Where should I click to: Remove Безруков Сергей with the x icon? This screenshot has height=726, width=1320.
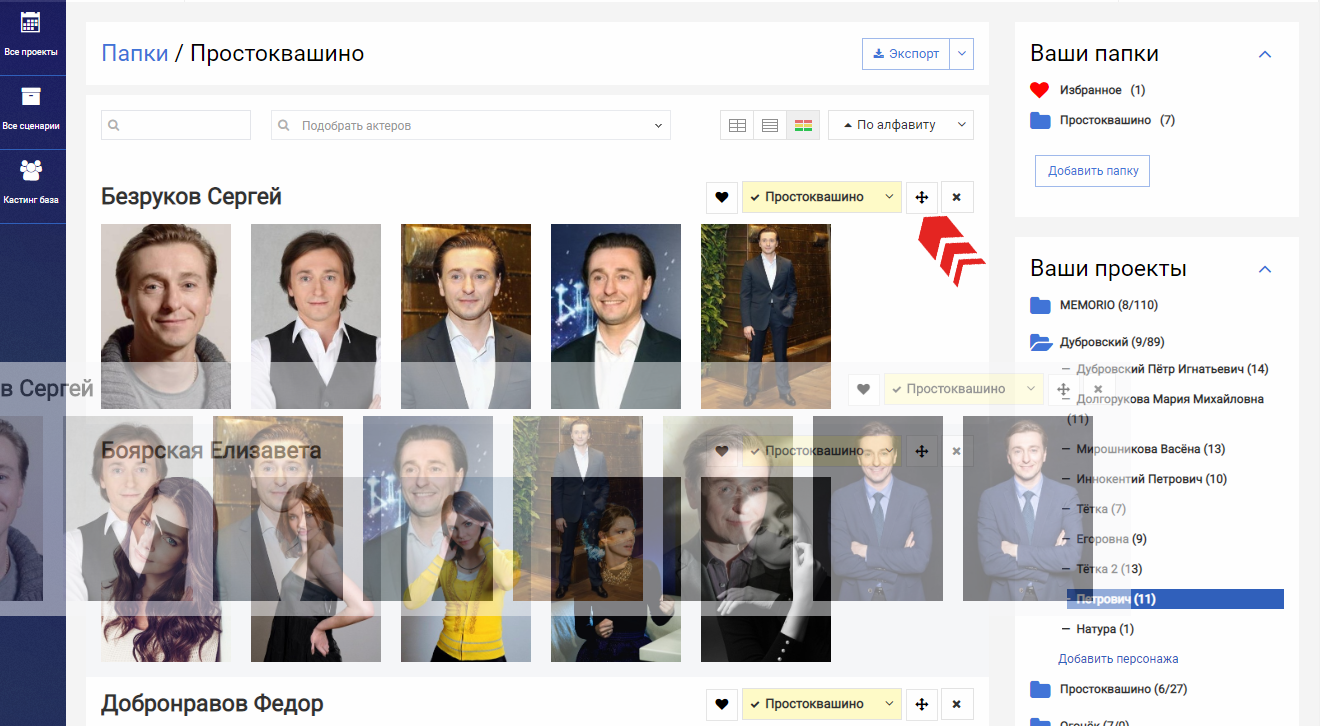957,197
